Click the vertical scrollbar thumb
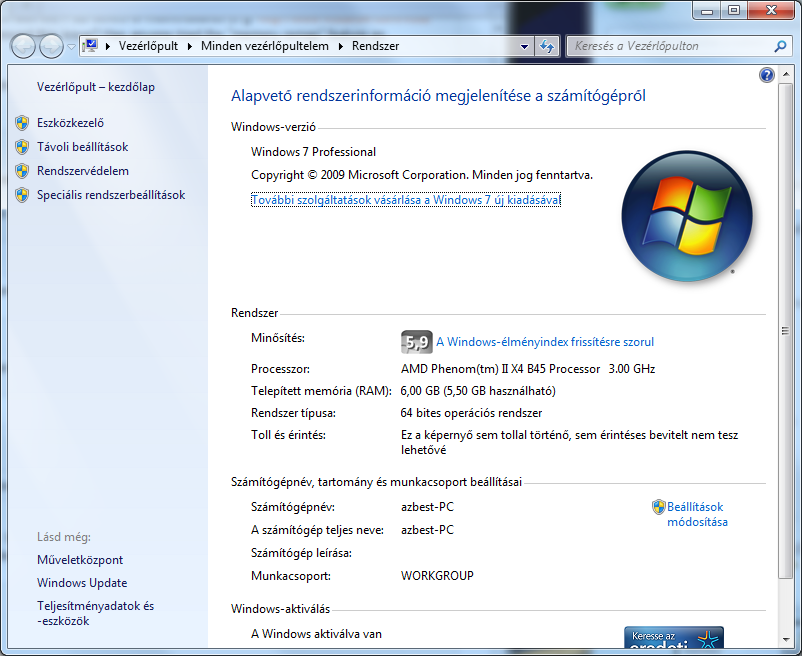802x656 pixels. (x=785, y=331)
